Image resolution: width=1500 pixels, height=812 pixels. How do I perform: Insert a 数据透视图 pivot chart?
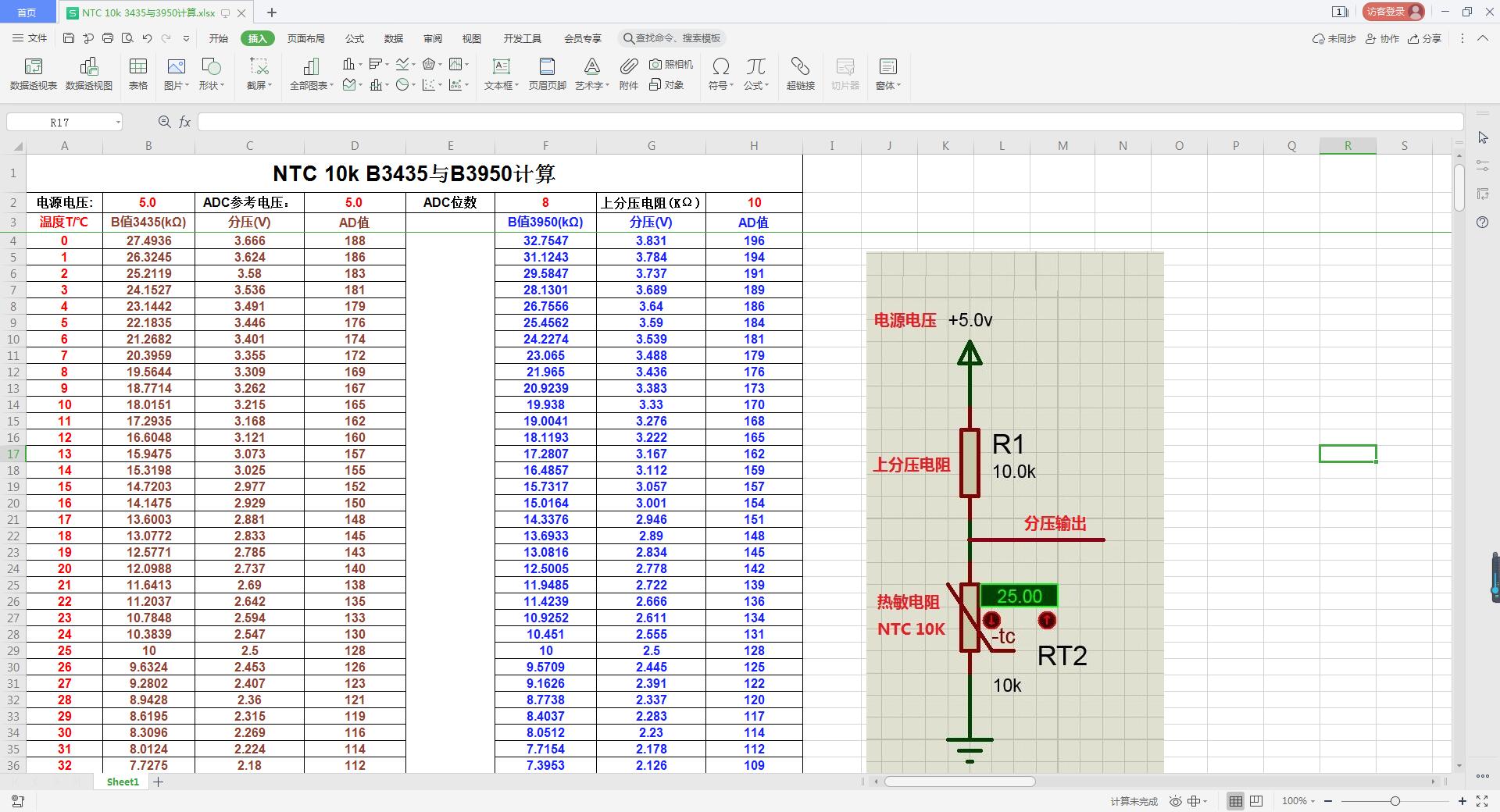coord(89,74)
